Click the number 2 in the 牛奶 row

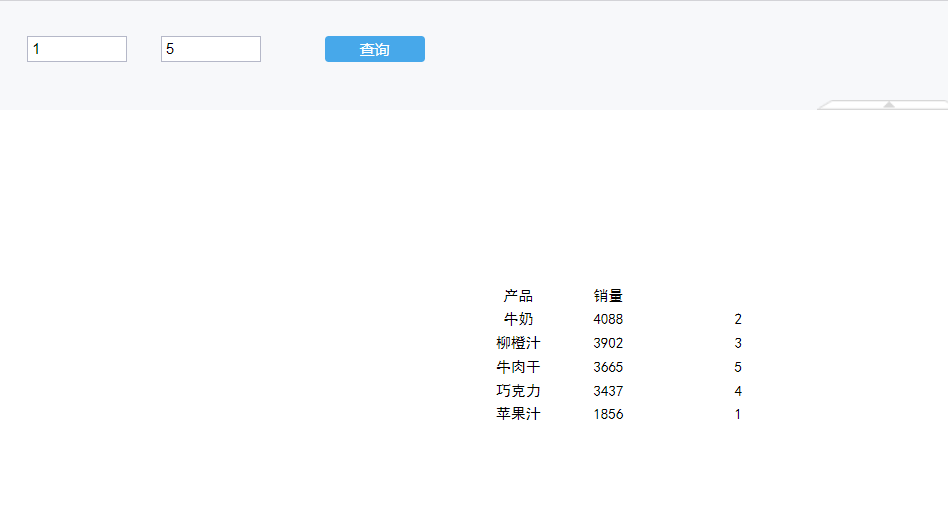pos(738,319)
